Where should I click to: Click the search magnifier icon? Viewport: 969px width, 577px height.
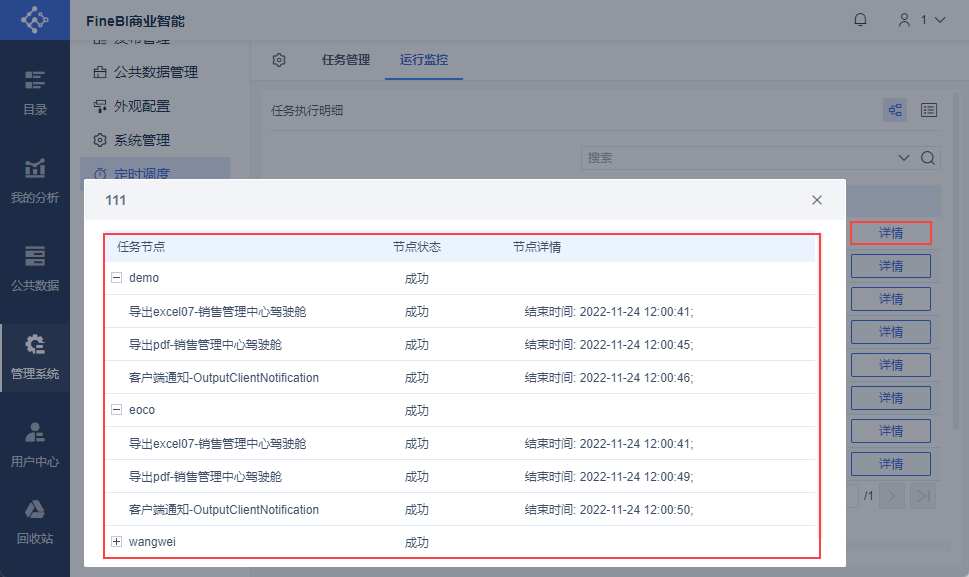928,158
